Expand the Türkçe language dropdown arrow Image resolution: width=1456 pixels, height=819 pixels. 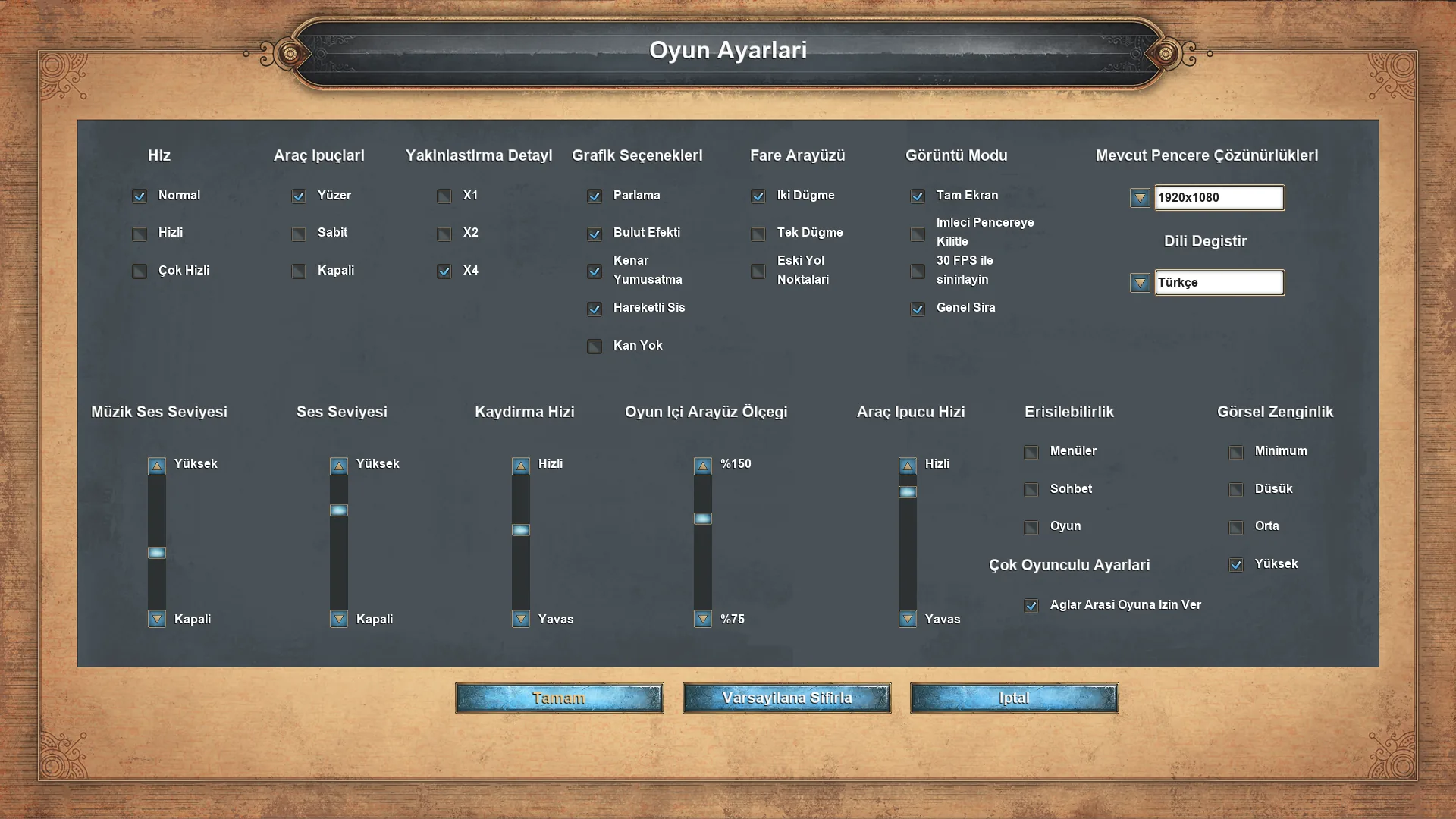1140,283
